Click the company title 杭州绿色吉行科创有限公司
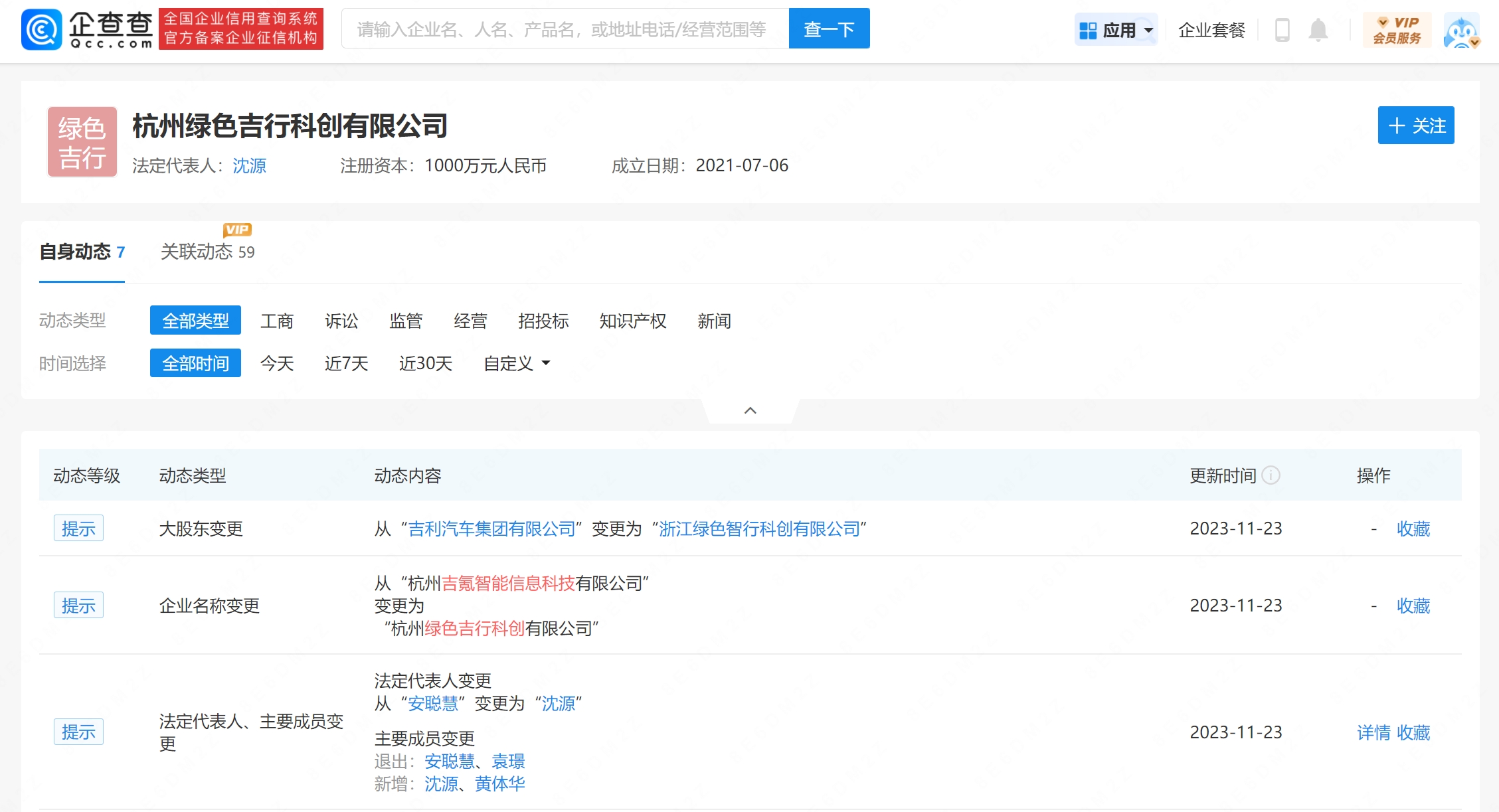This screenshot has width=1499, height=812. (x=290, y=125)
